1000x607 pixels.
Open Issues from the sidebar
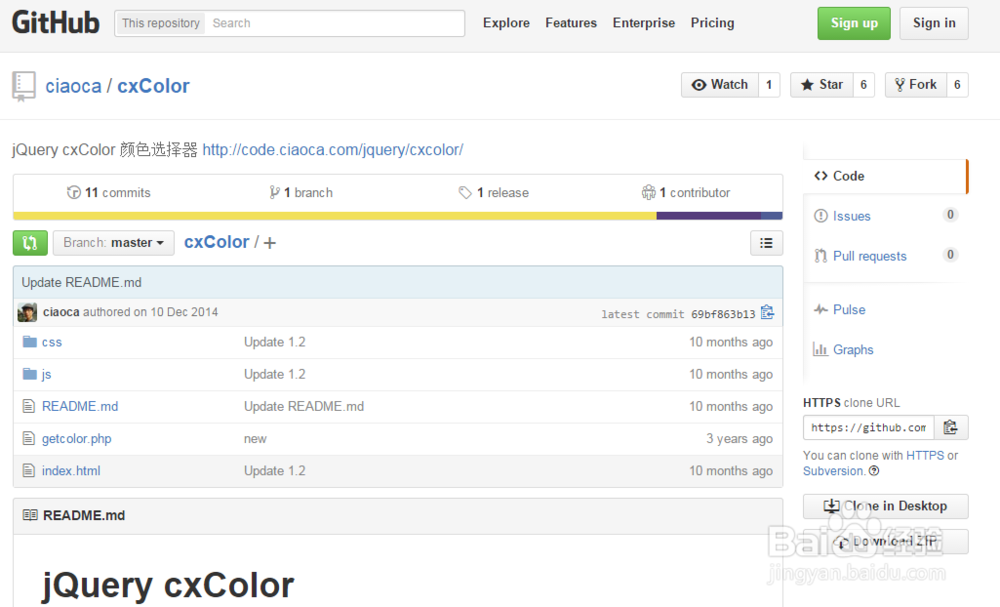tap(850, 216)
